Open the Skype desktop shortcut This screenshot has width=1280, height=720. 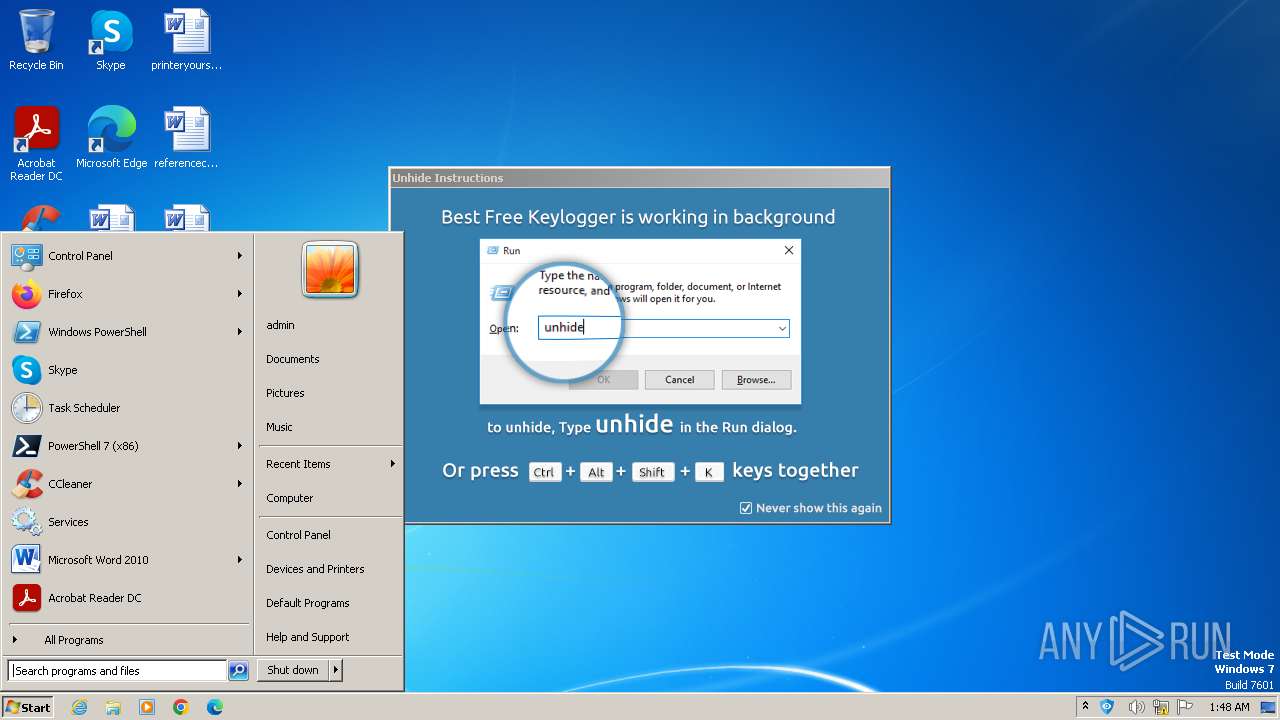[111, 40]
